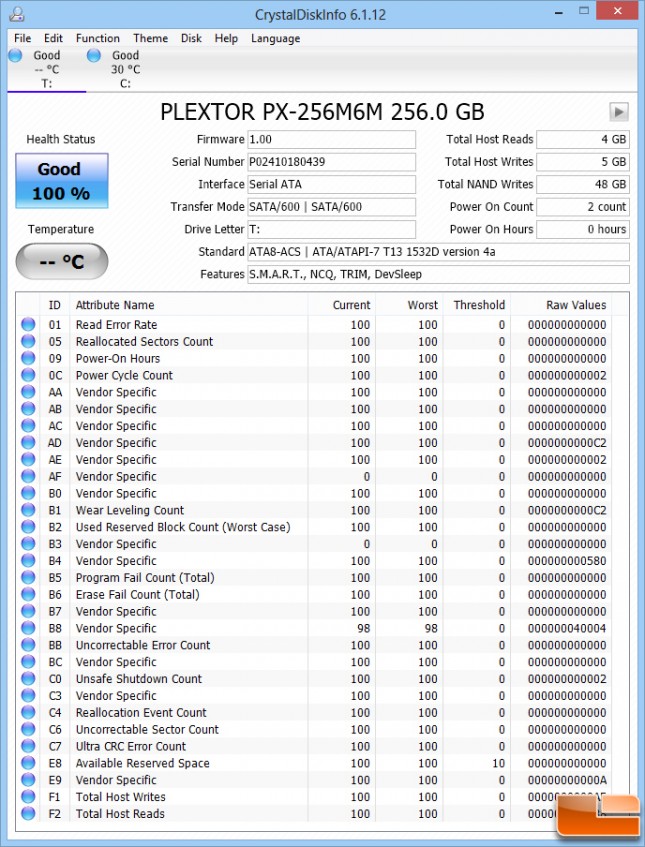645x847 pixels.
Task: Click the CrystalDiskInfo title bar app icon
Action: 17,14
